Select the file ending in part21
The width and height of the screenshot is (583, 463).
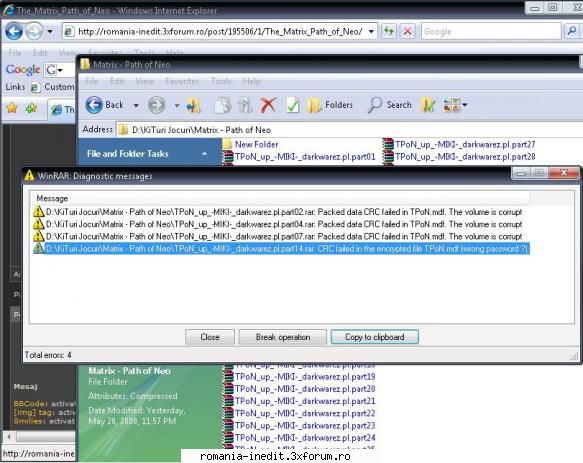click(299, 401)
